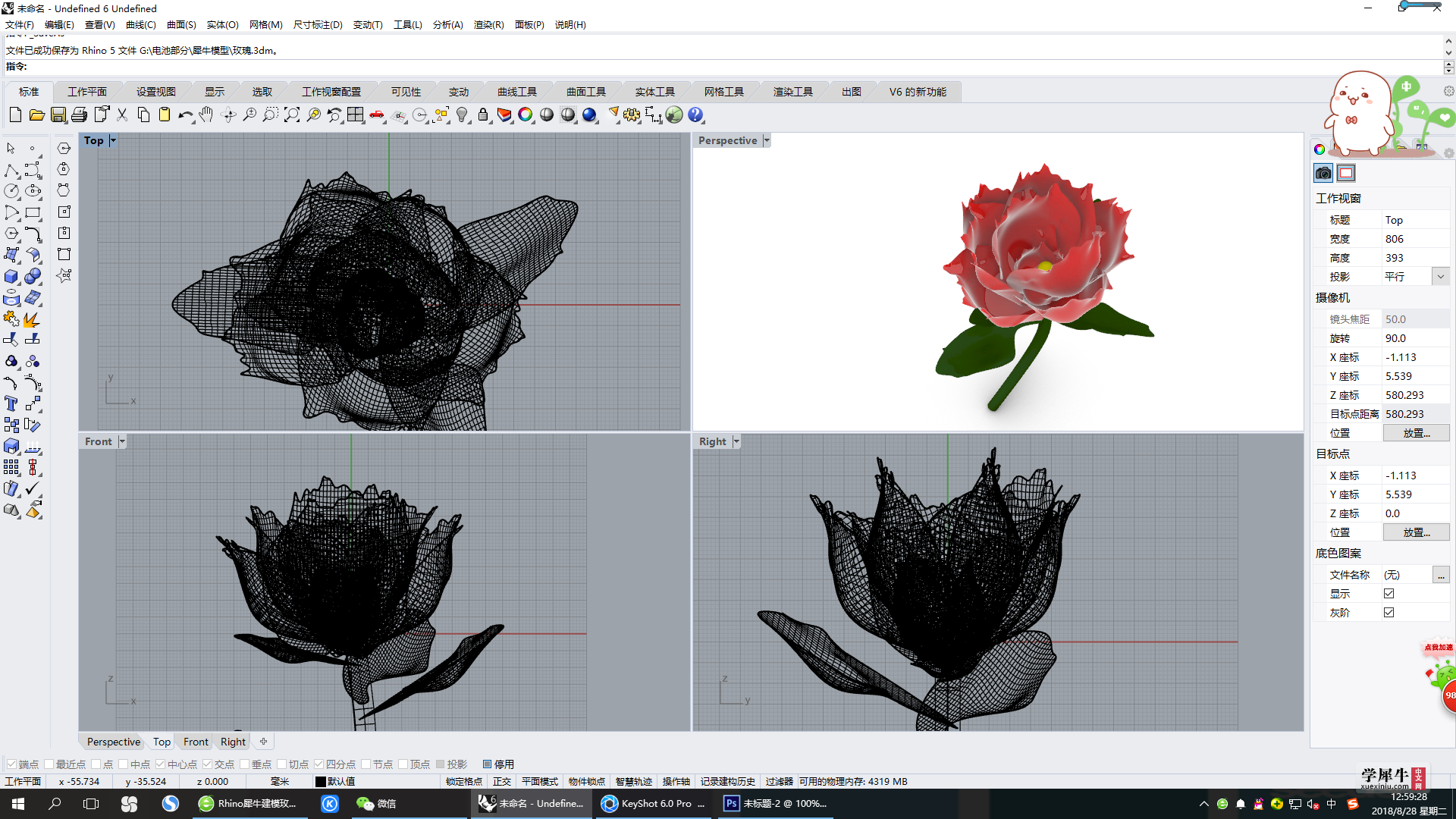Select the Zoom Extents icon

(x=292, y=115)
